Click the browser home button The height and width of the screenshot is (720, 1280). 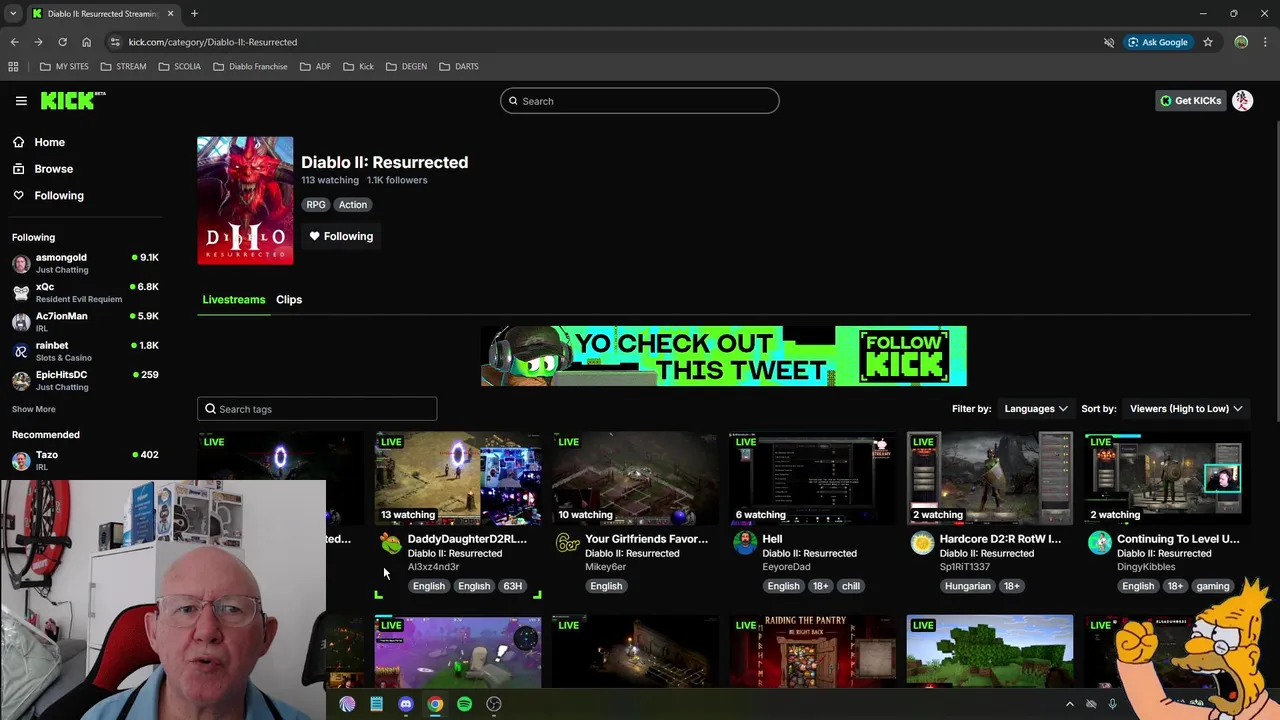86,42
